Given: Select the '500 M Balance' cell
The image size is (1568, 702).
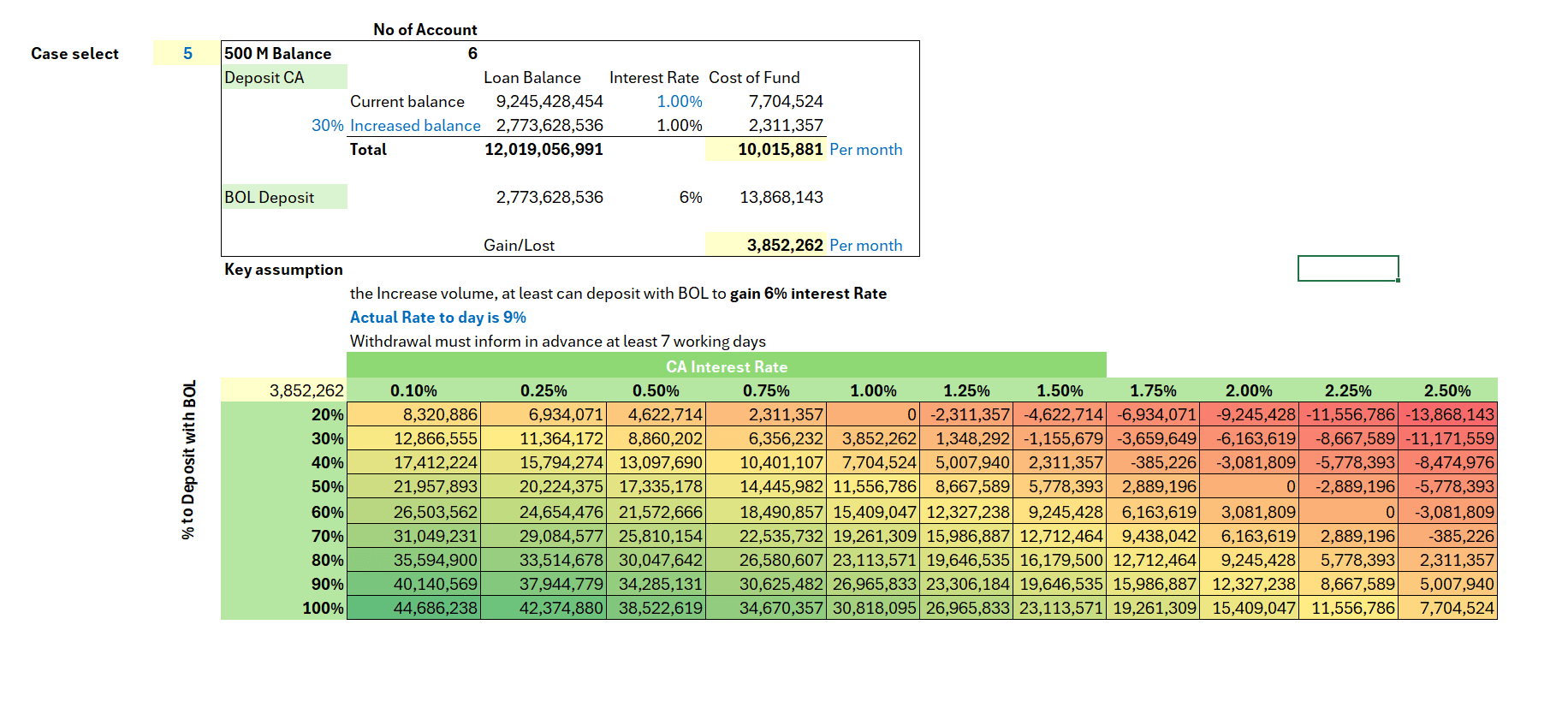Looking at the screenshot, I should (x=277, y=53).
